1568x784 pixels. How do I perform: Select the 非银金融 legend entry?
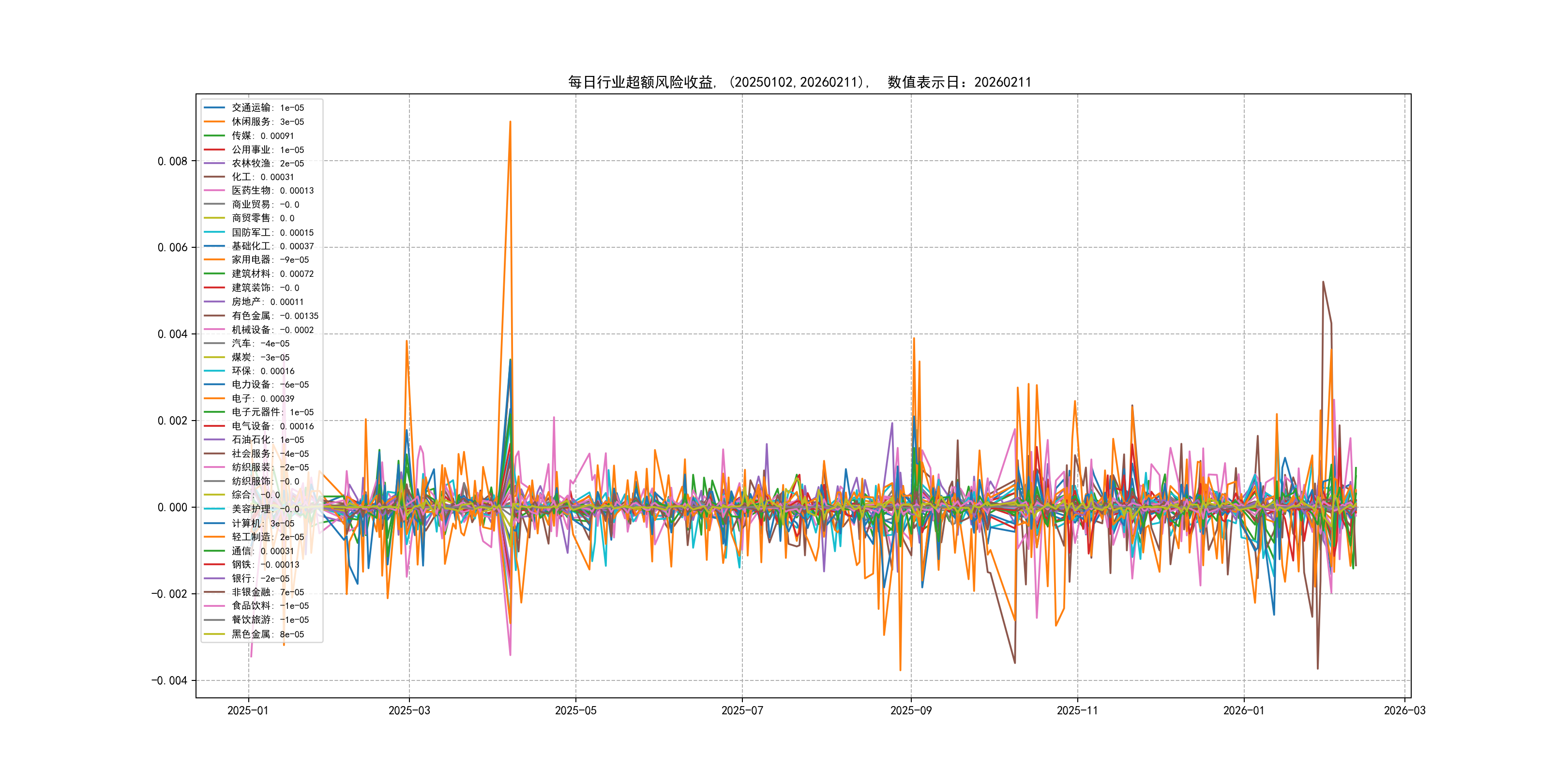[267, 592]
